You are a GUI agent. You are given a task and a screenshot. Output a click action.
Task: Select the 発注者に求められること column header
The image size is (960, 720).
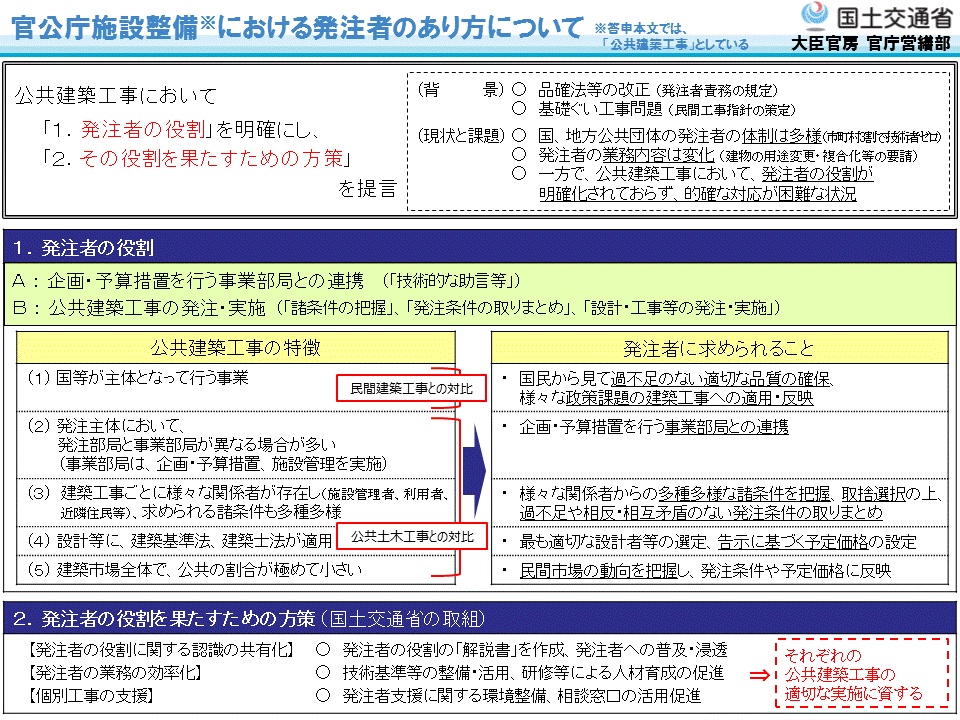[x=719, y=348]
